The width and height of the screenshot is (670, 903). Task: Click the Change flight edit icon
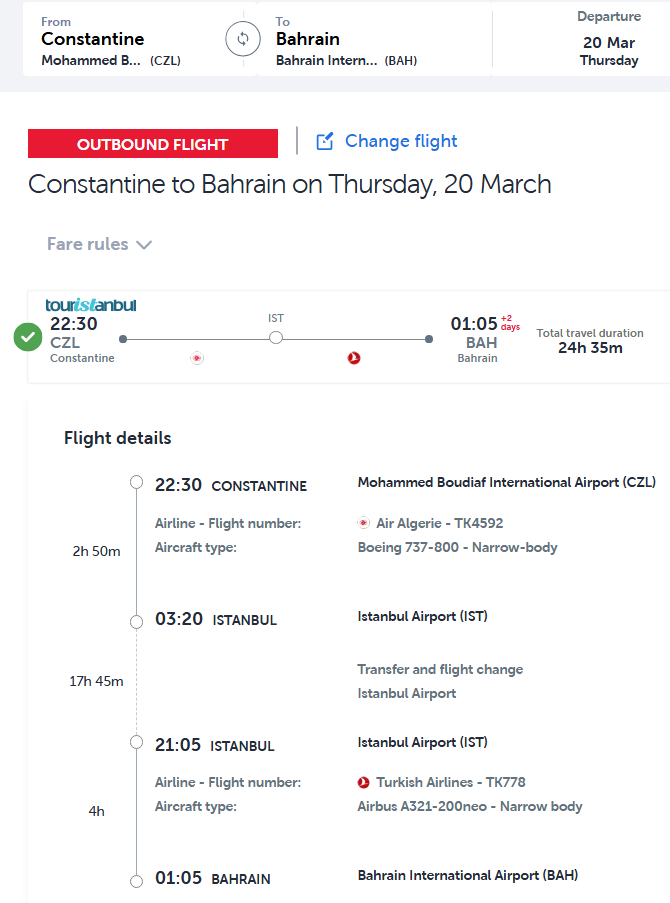pyautogui.click(x=325, y=142)
